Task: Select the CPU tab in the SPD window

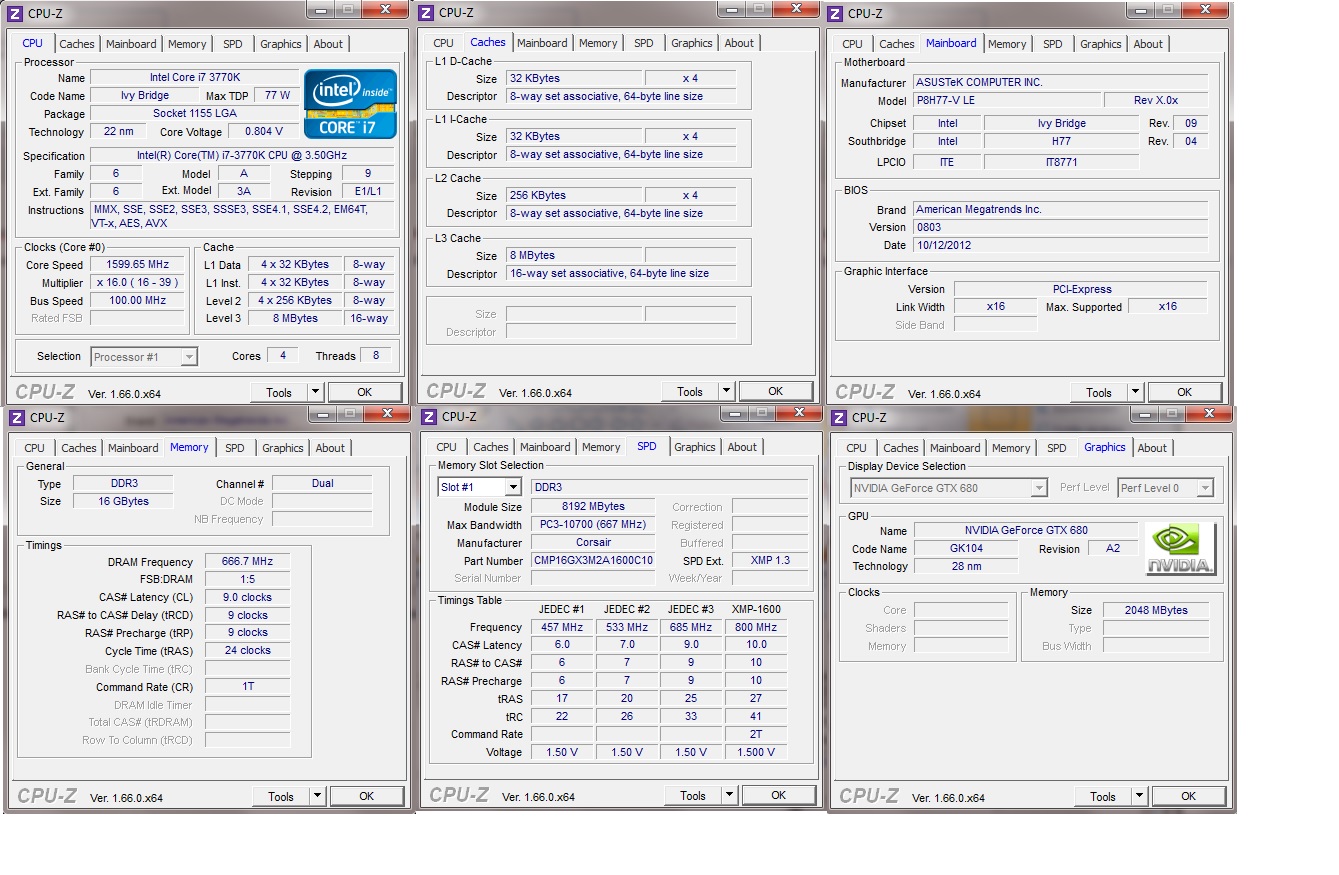Action: 447,447
